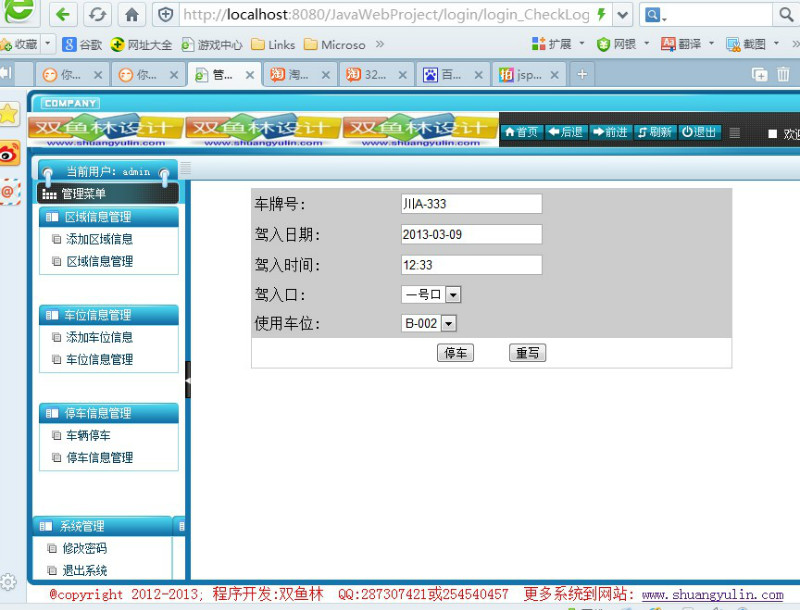The image size is (800, 610).
Task: Click the magnifier search button
Action: [786, 15]
